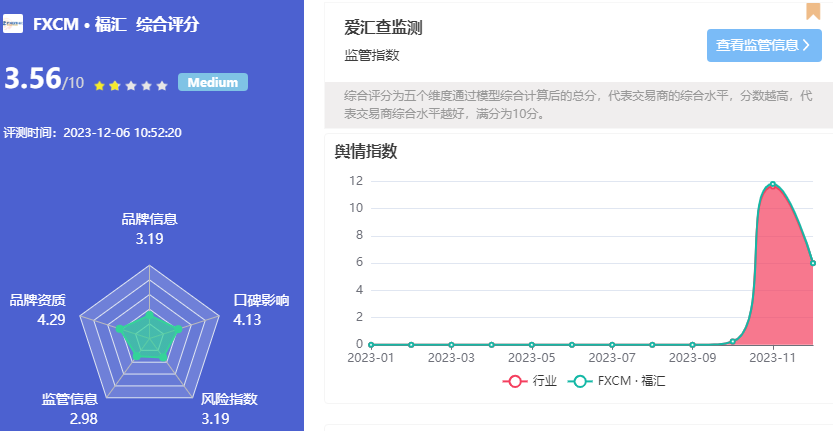Click the Medium rating badge
The width and height of the screenshot is (833, 431).
[x=212, y=83]
